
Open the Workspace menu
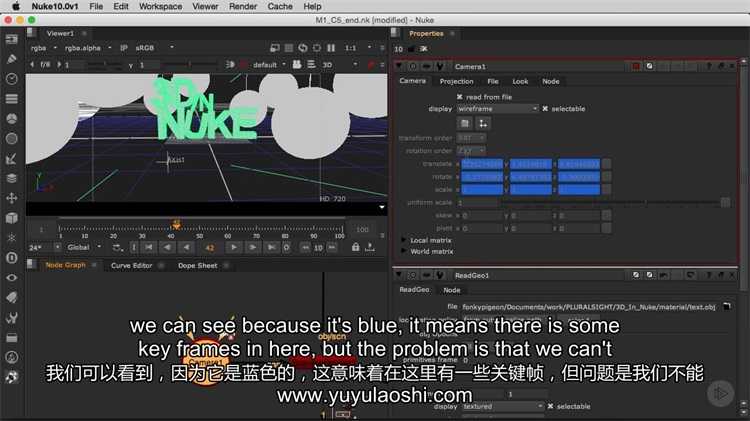[x=160, y=6]
